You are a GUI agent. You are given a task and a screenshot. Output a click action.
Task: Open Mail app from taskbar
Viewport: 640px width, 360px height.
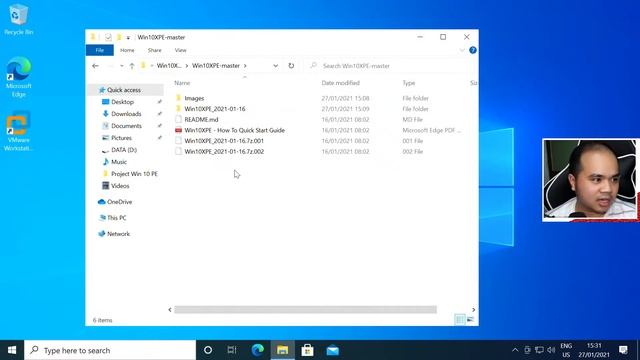coord(333,350)
